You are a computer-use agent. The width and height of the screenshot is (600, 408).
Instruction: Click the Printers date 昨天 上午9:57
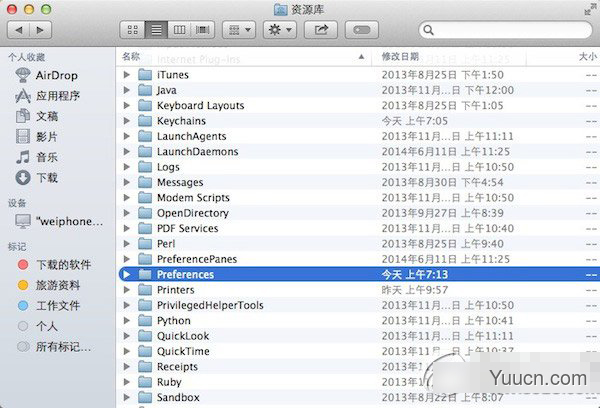pos(414,290)
